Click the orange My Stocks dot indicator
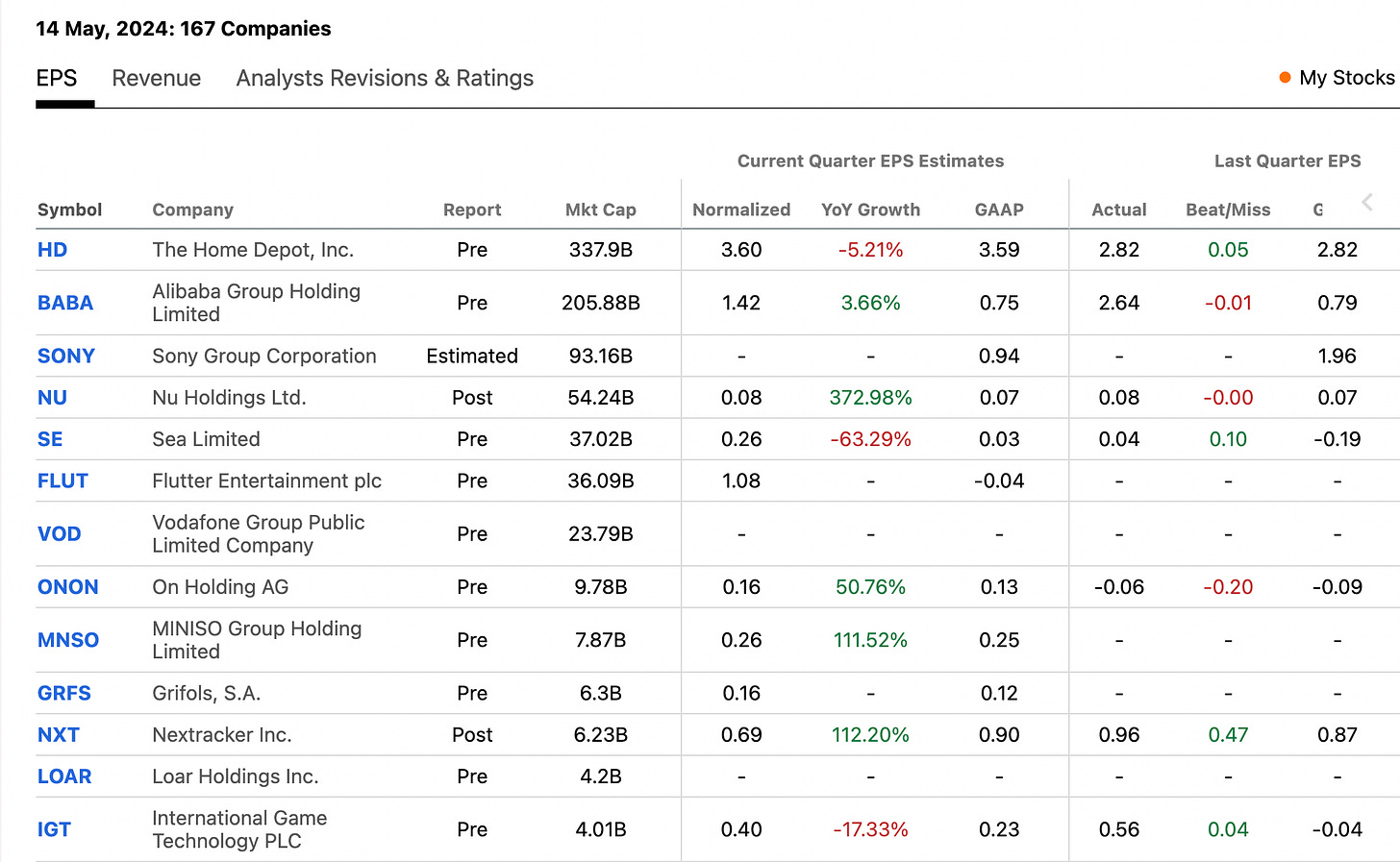This screenshot has height=862, width=1400. 1285,78
